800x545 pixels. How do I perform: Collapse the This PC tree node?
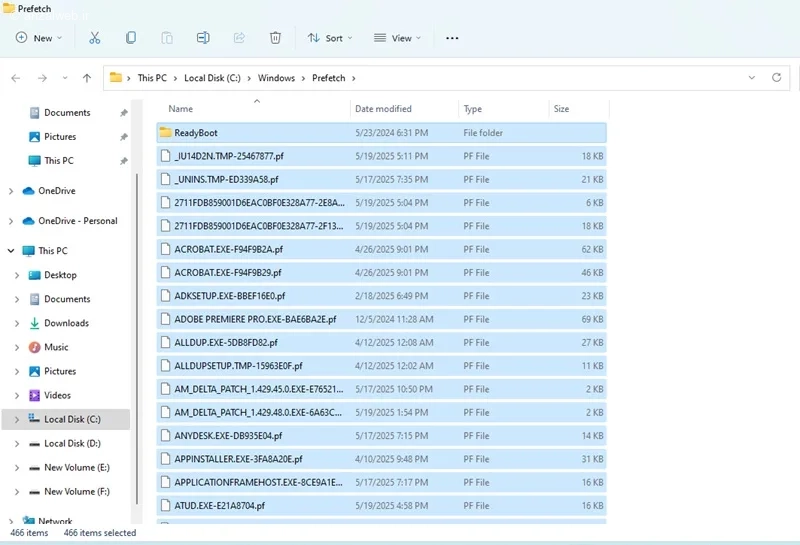coord(11,251)
